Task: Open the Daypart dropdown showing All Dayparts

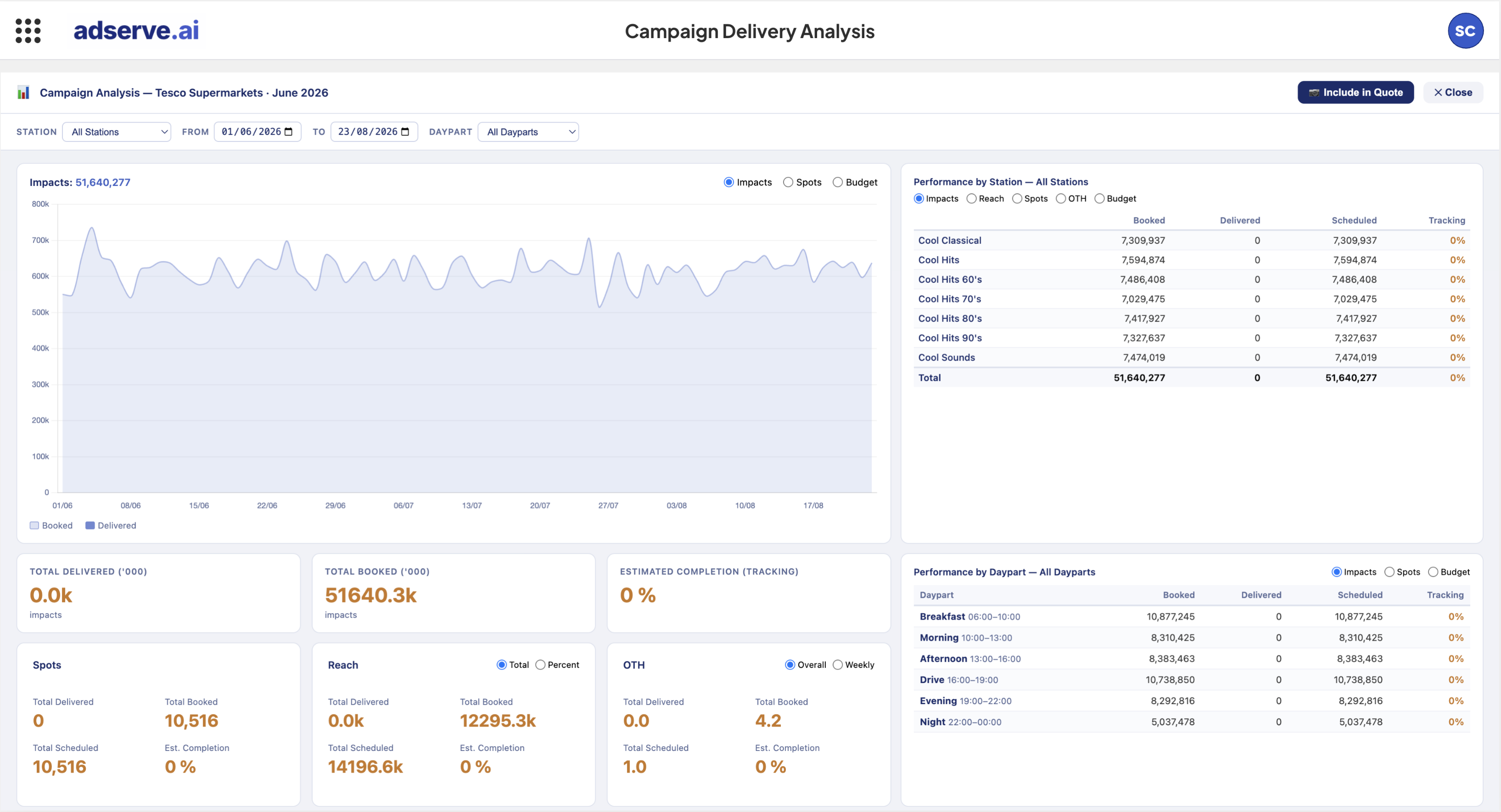Action: pos(528,132)
